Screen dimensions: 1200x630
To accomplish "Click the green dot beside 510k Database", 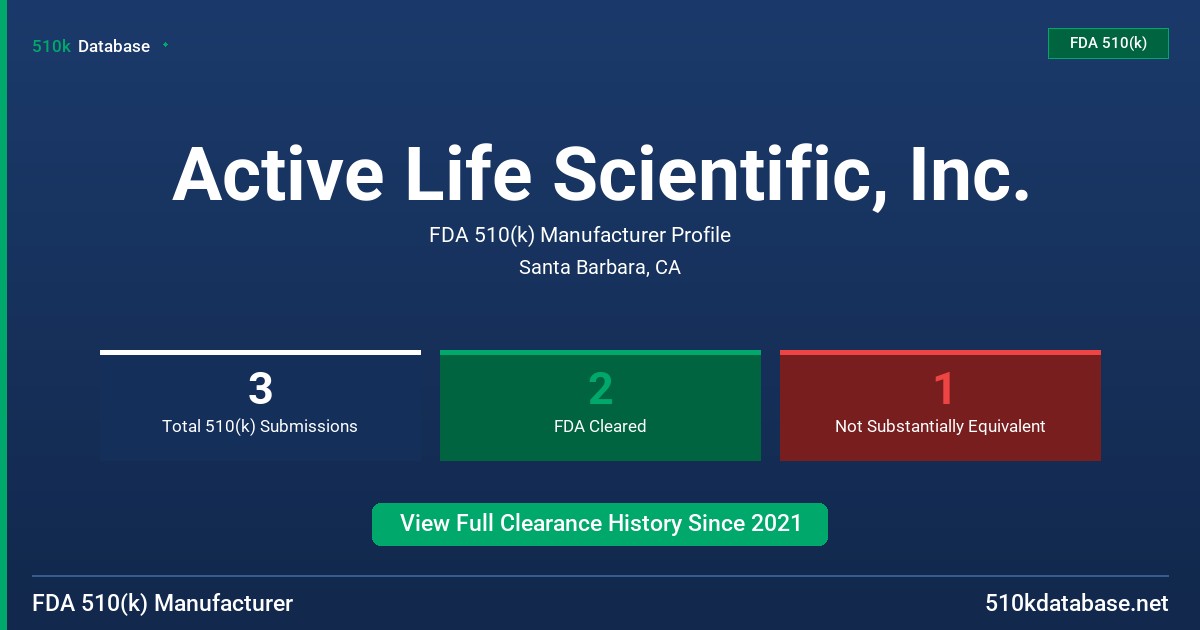I will tap(165, 45).
